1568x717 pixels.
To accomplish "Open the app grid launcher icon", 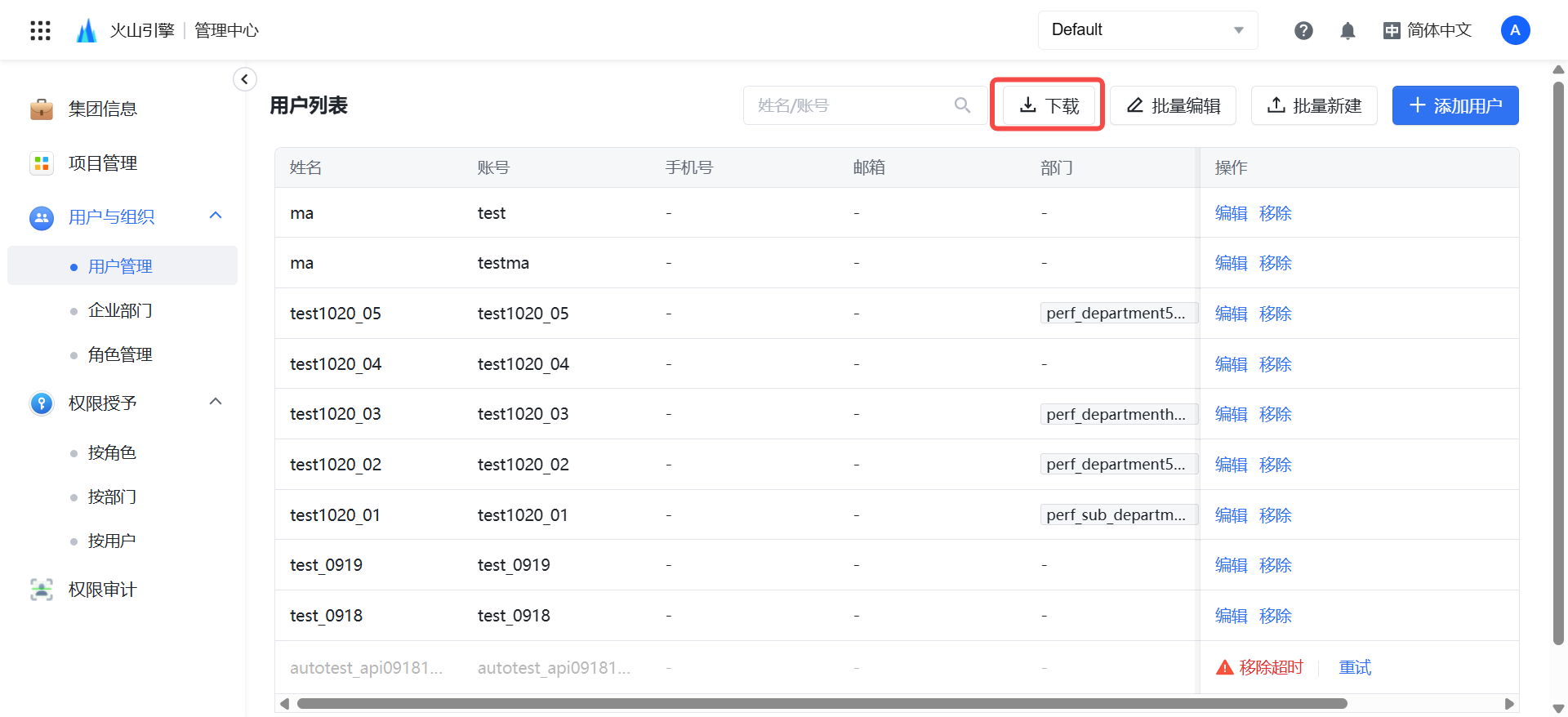I will [40, 30].
